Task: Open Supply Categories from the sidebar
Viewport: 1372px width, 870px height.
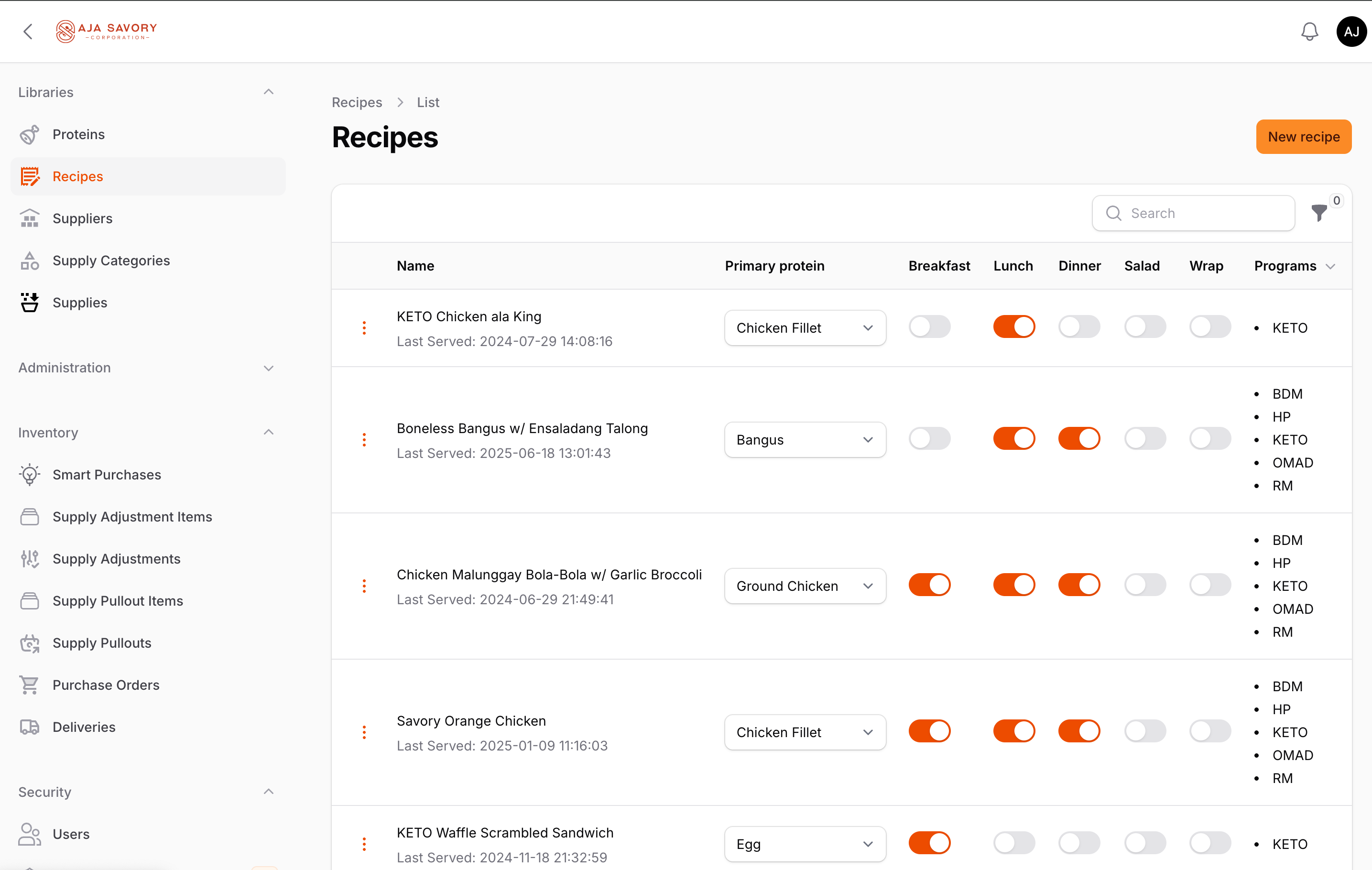Action: [x=110, y=261]
